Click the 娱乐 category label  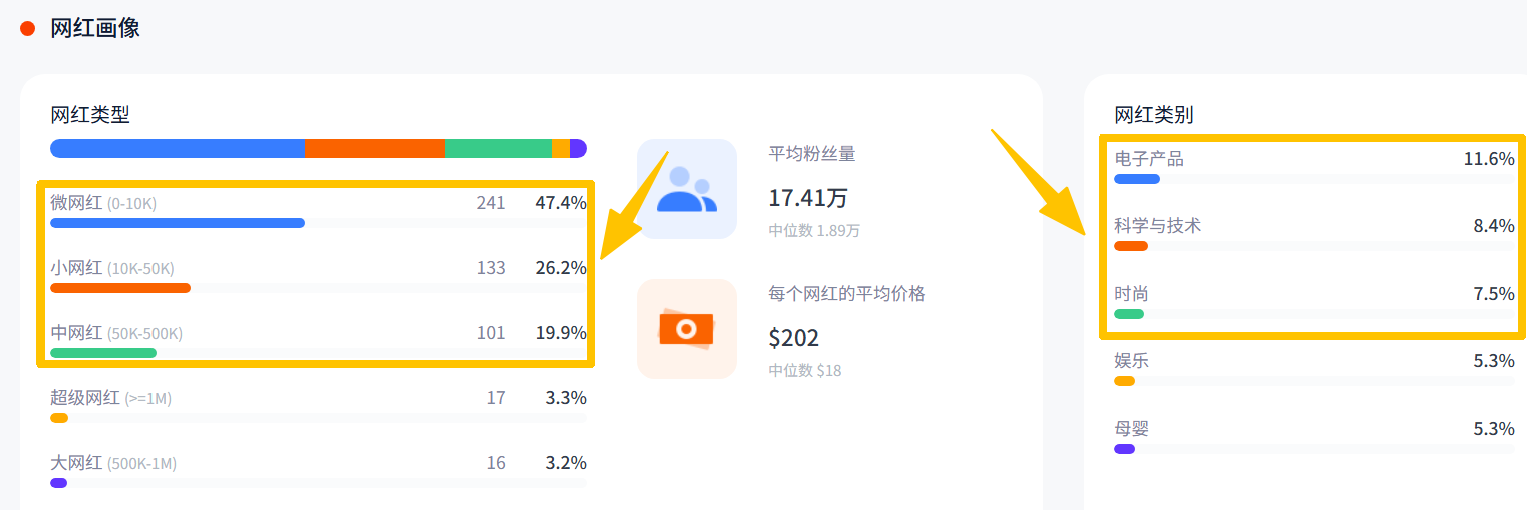(x=1131, y=361)
